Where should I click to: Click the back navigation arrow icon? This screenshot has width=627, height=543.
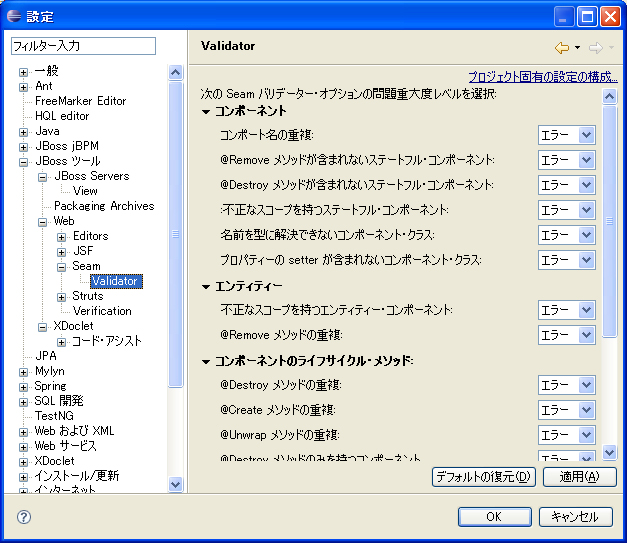pos(562,48)
